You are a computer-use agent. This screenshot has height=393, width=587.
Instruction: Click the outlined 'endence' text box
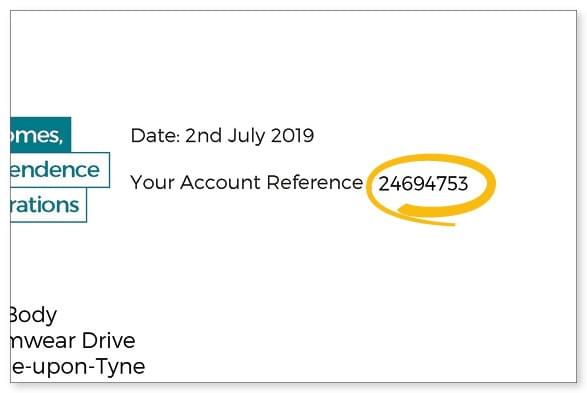tap(60, 170)
